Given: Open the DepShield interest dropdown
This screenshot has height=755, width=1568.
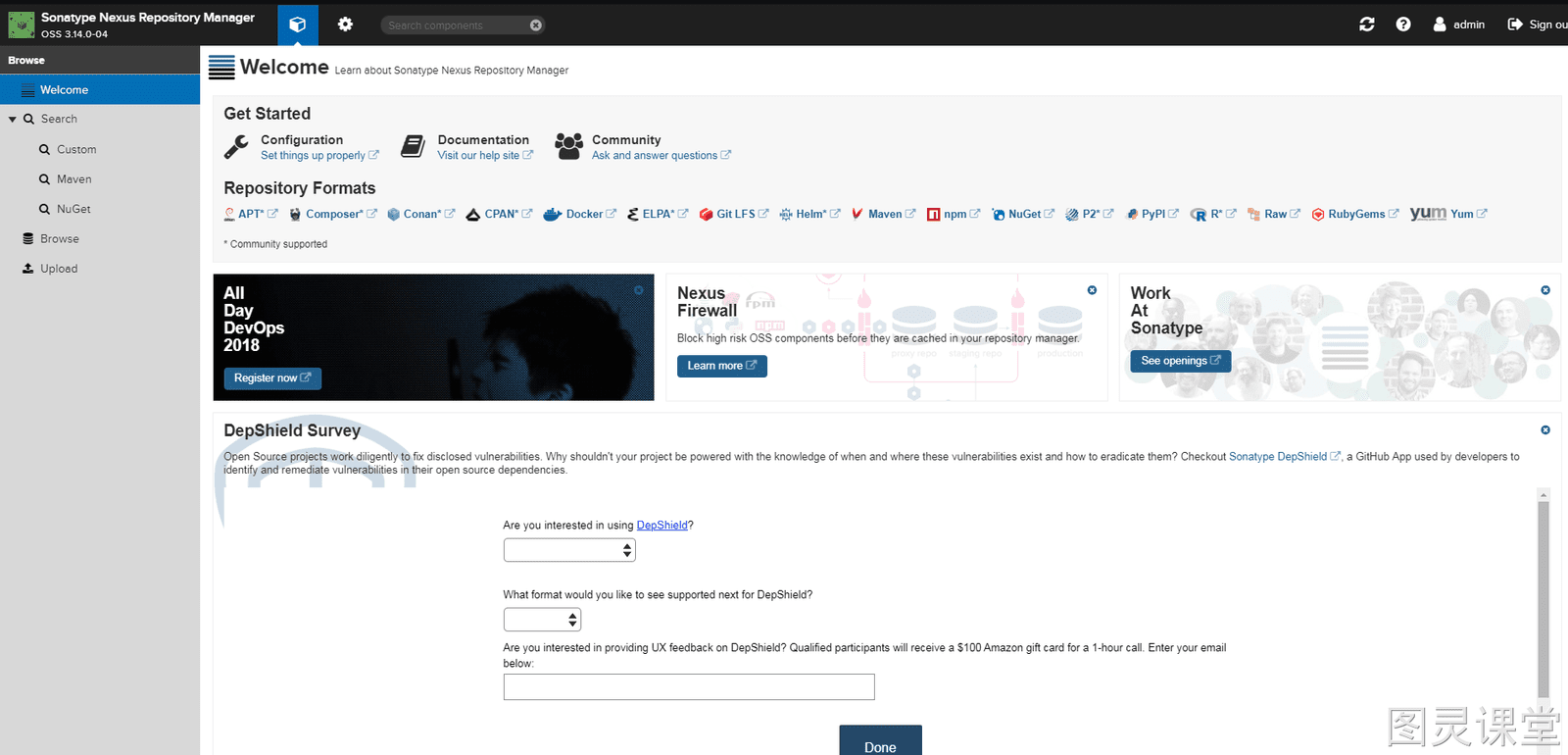Looking at the screenshot, I should point(569,551).
